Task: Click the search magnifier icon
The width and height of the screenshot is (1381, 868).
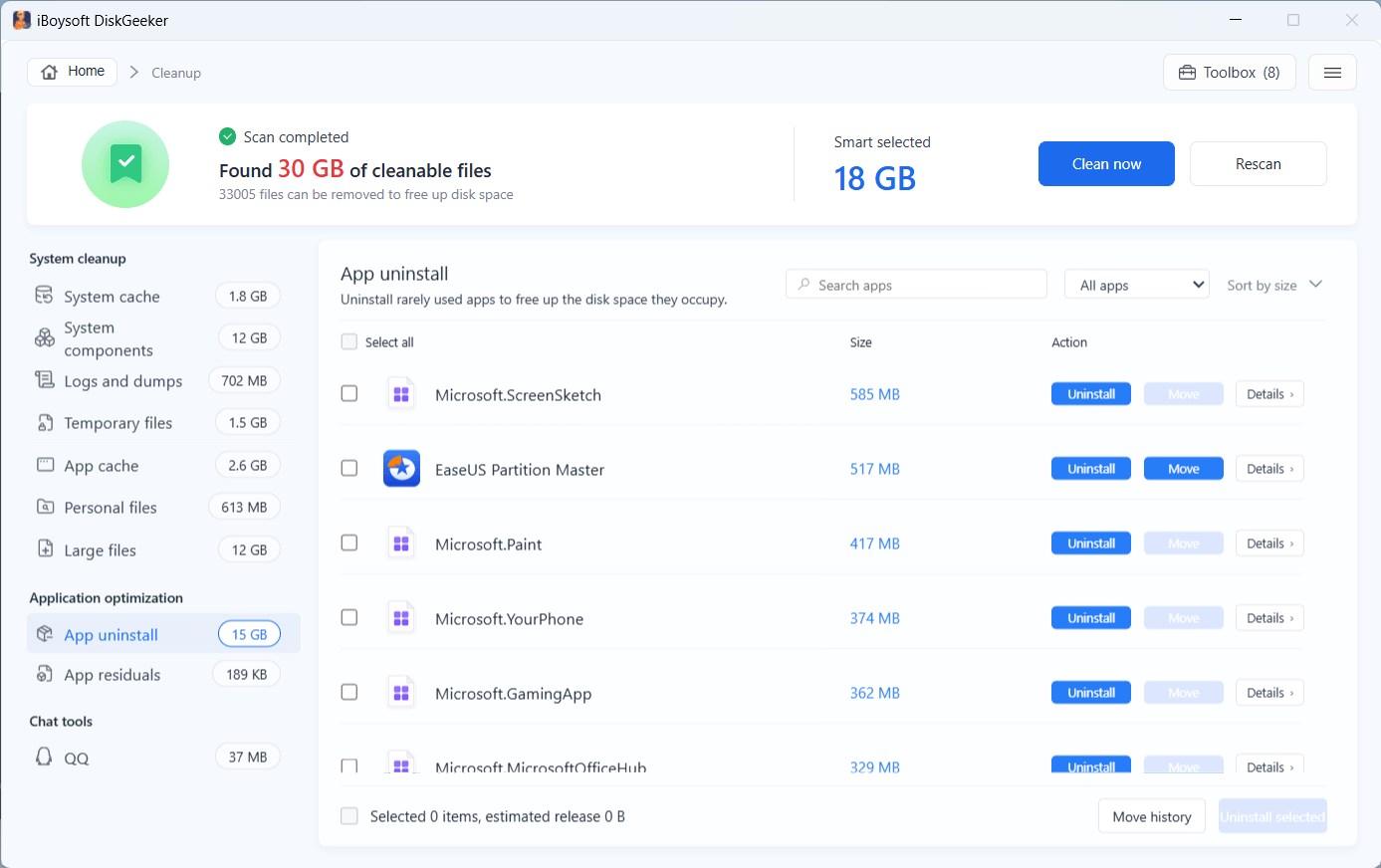Action: 805,285
